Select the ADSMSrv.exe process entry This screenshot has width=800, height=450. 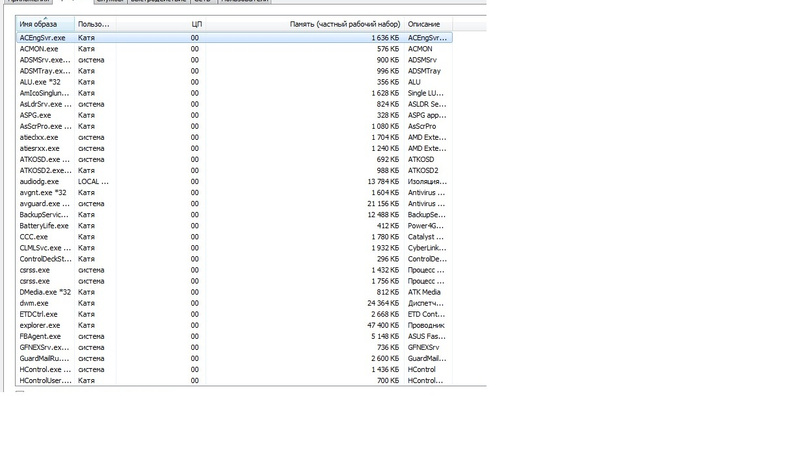234,60
